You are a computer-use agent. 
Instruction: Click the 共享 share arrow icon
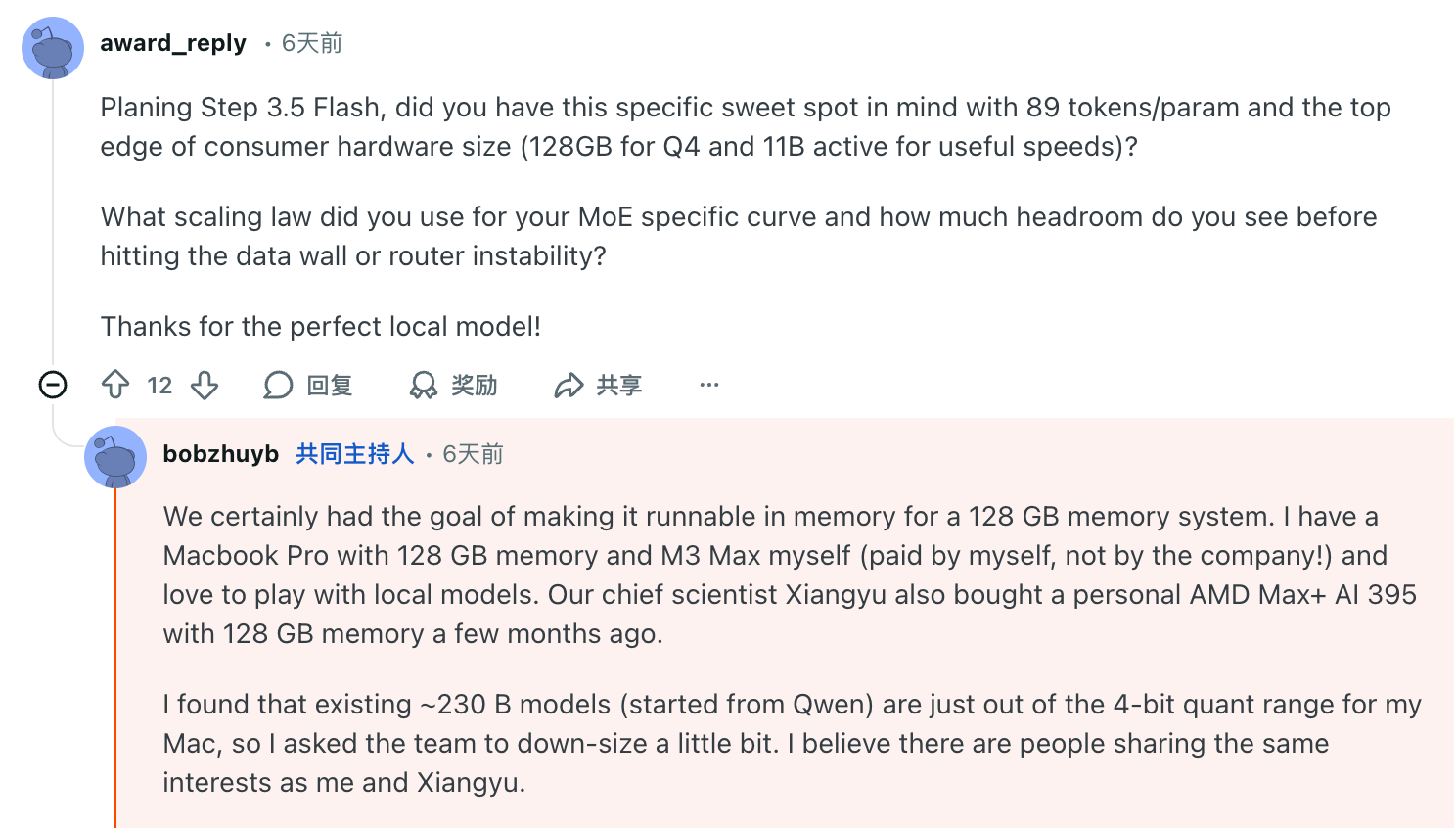(x=568, y=385)
